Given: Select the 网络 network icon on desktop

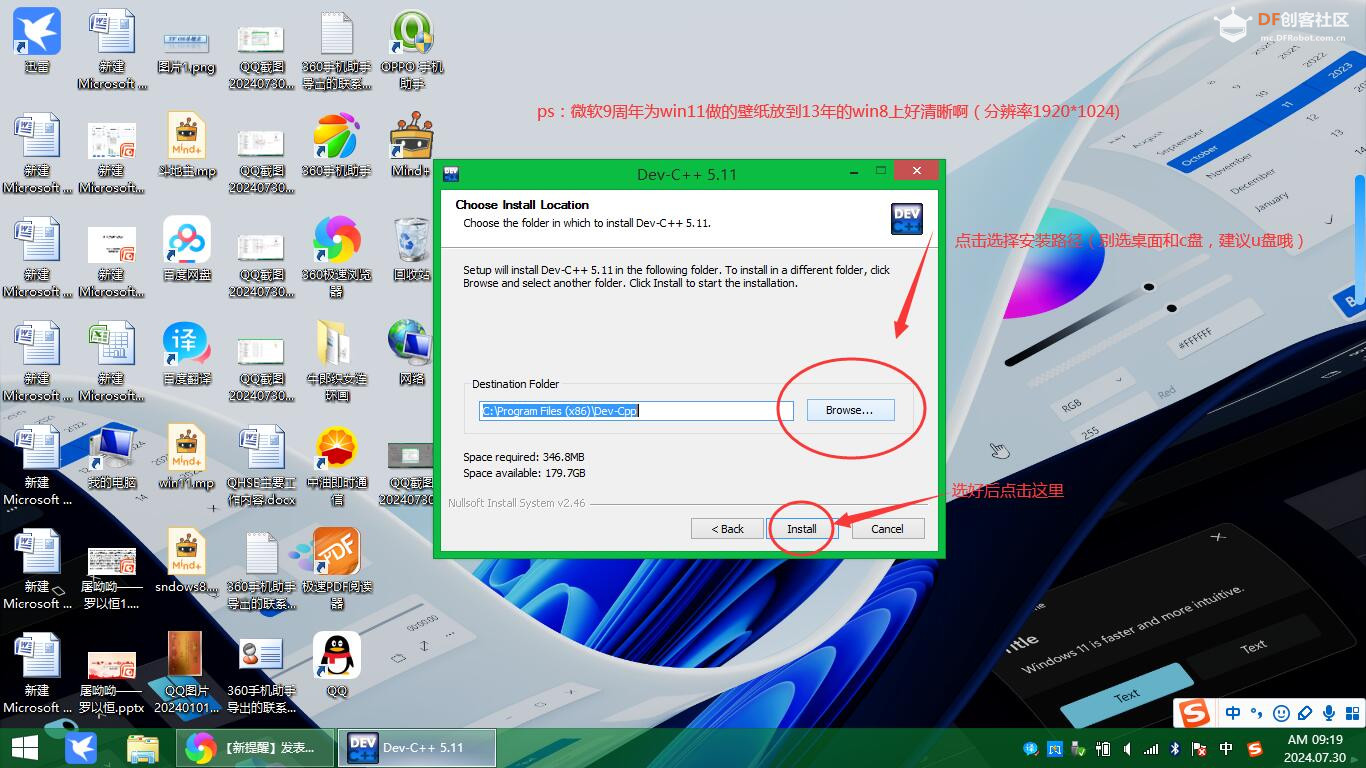Looking at the screenshot, I should point(411,353).
